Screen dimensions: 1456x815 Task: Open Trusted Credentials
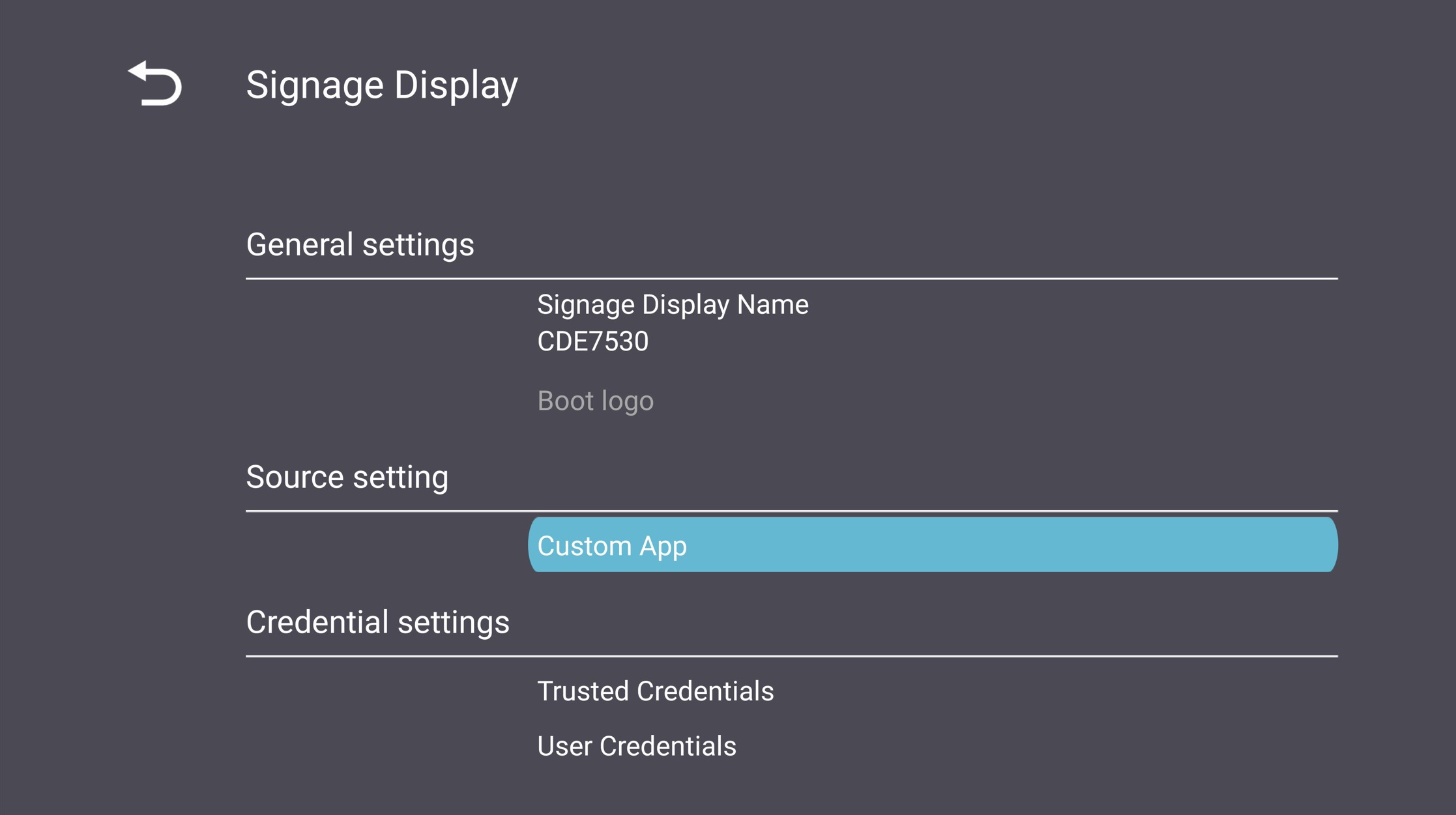click(x=655, y=691)
